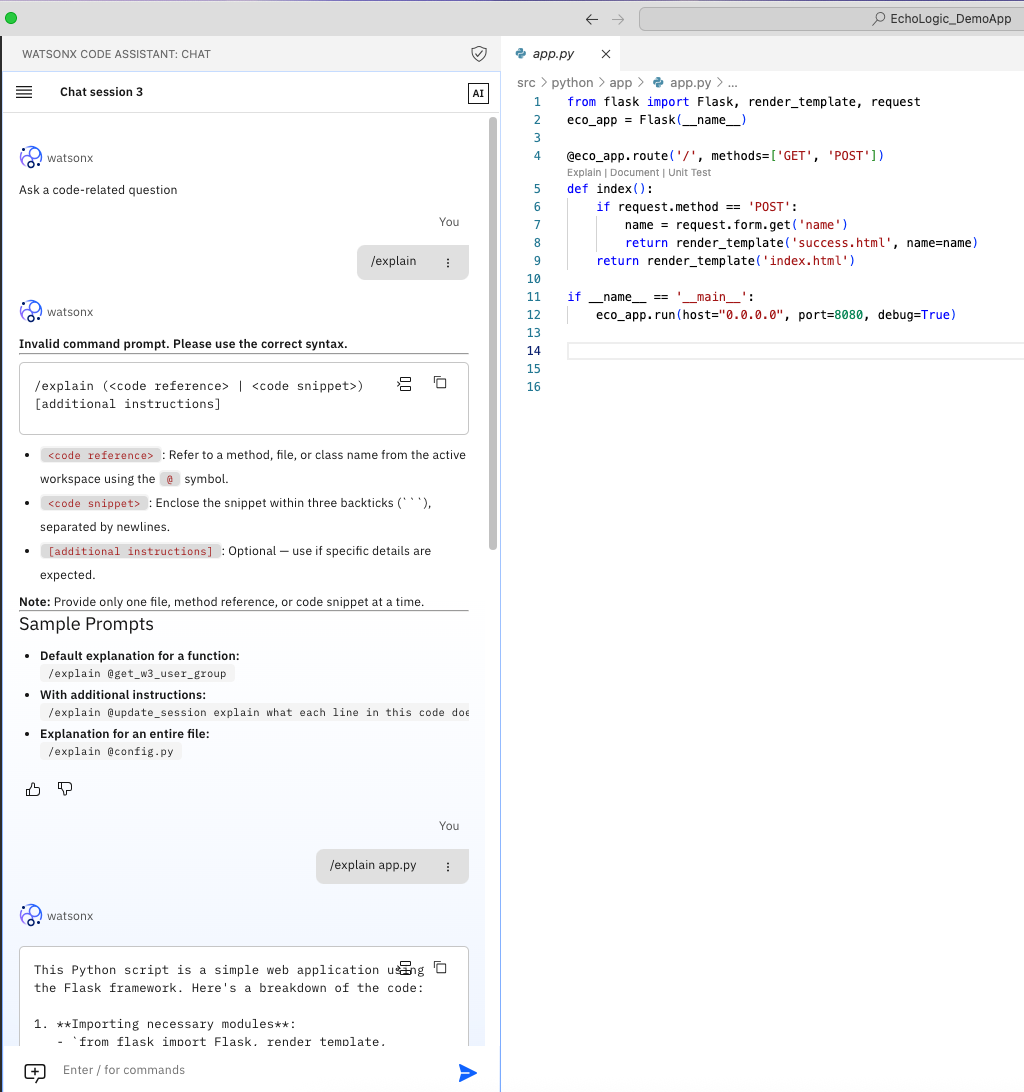Insert the Flask explanation block into editor
Screen dimensions: 1024x1092
tap(405, 967)
